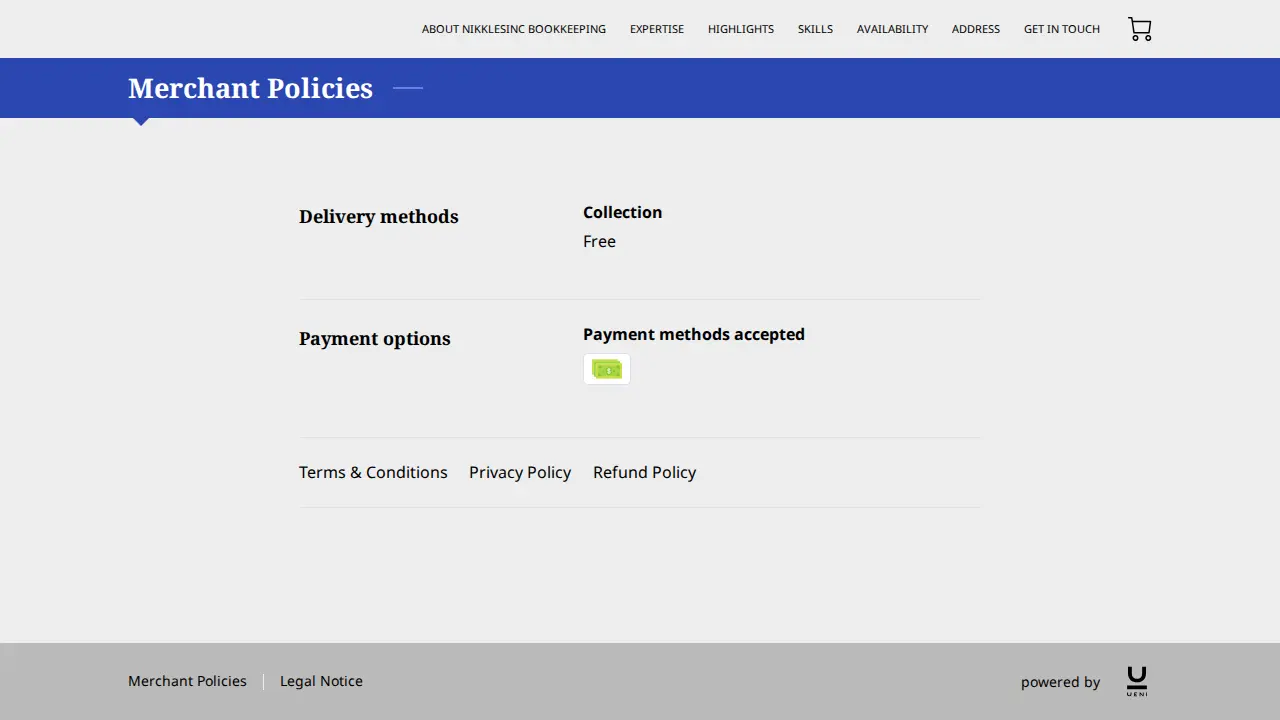
Task: View the Privacy Policy link
Action: click(x=520, y=472)
